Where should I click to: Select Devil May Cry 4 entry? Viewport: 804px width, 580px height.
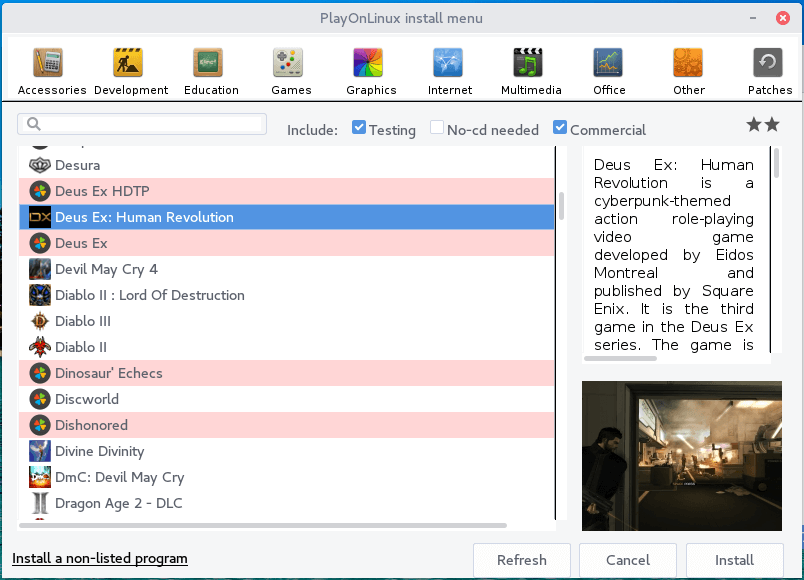coord(106,269)
